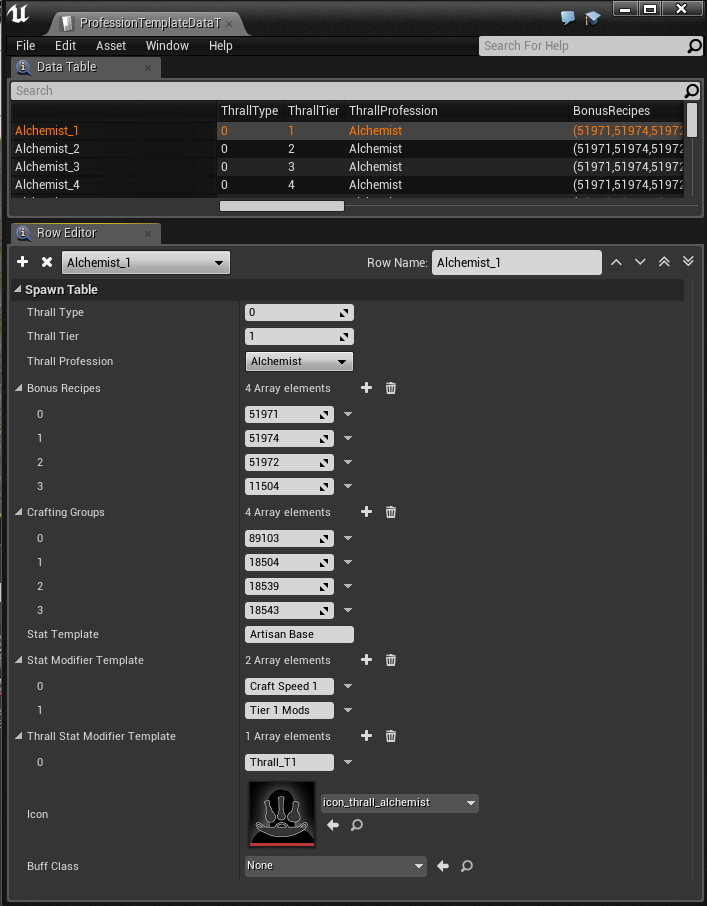Viewport: 707px width, 906px height.
Task: Jump to last row with double-down arrow
Action: click(x=688, y=262)
